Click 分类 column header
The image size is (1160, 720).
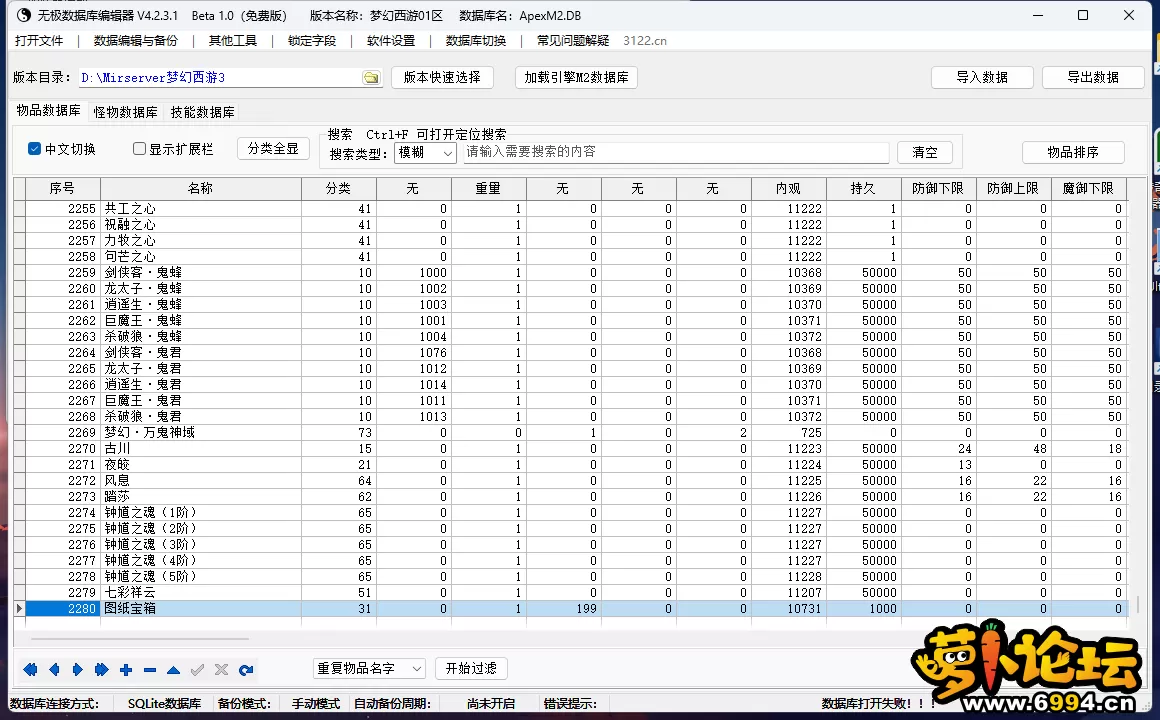tap(338, 189)
